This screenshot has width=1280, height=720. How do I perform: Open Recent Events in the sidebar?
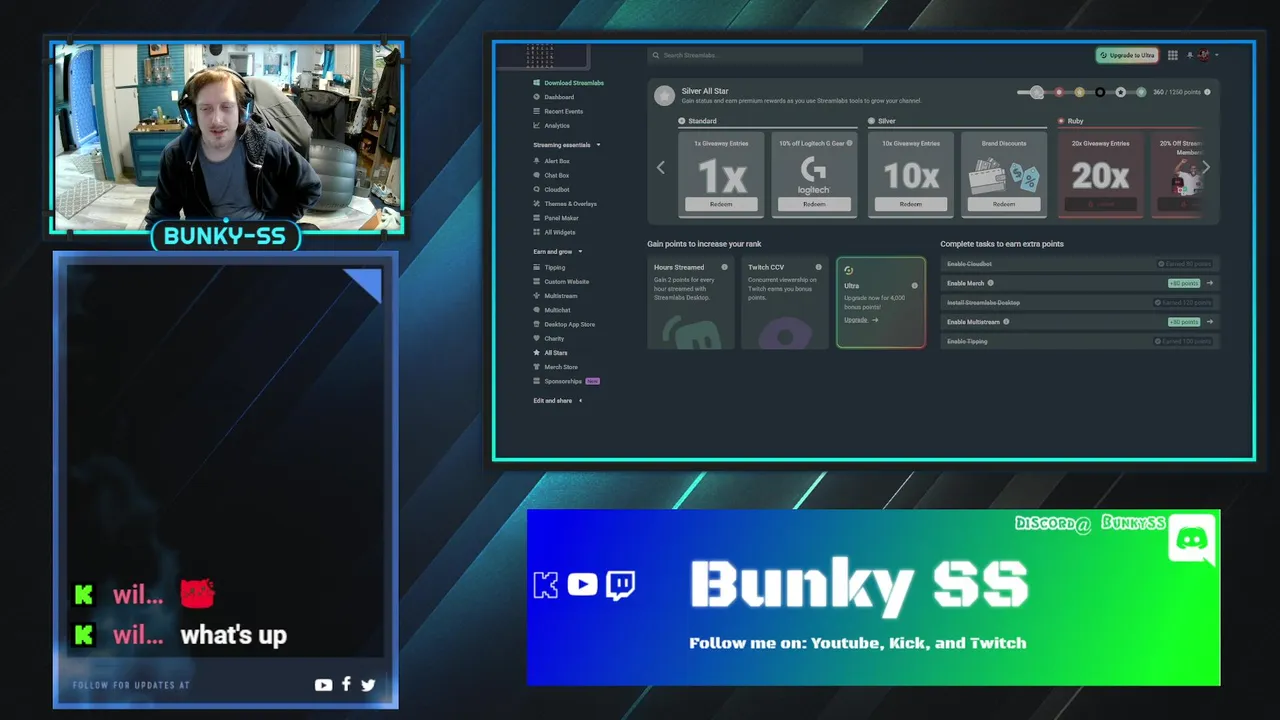pyautogui.click(x=557, y=111)
